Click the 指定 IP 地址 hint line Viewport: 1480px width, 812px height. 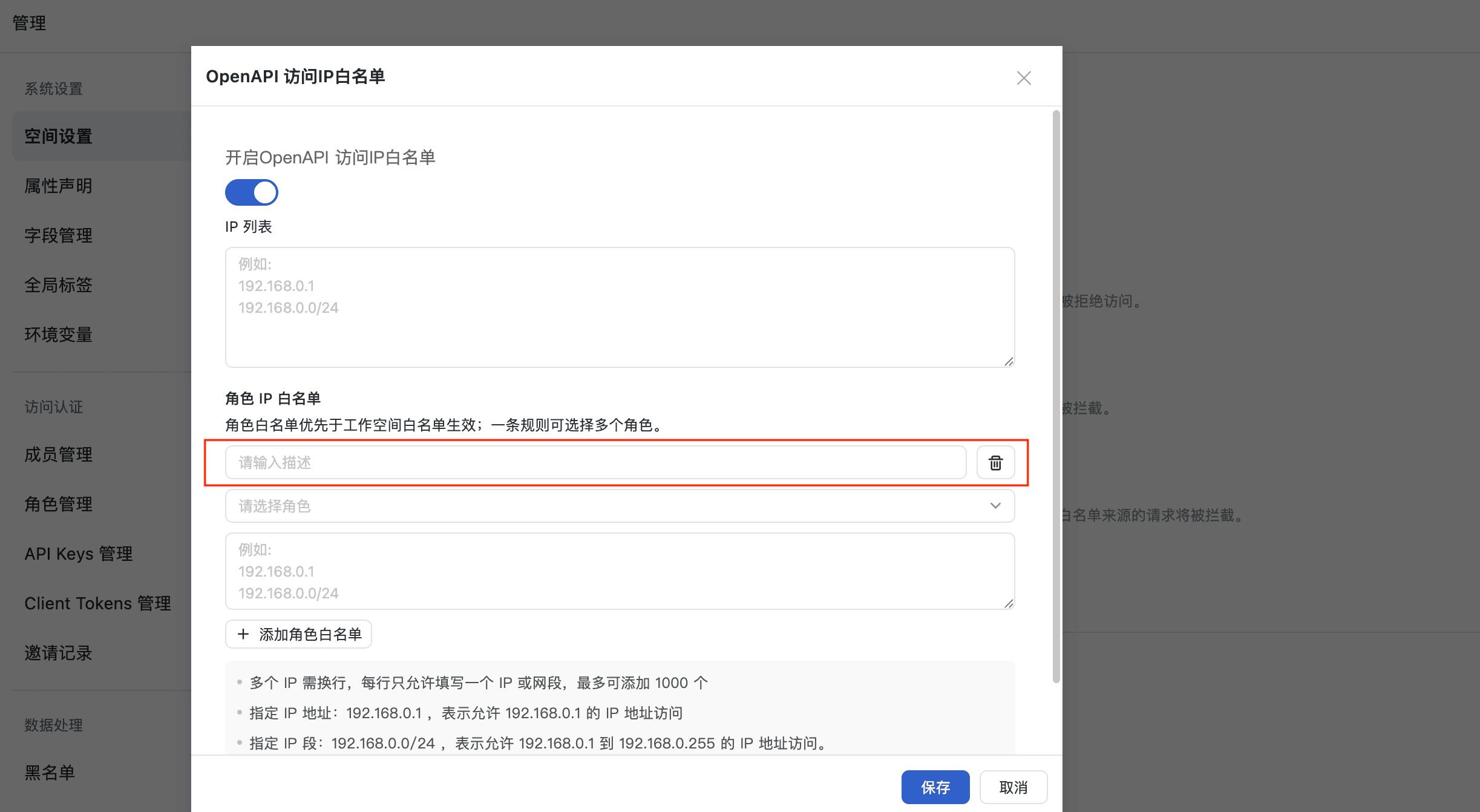click(466, 713)
